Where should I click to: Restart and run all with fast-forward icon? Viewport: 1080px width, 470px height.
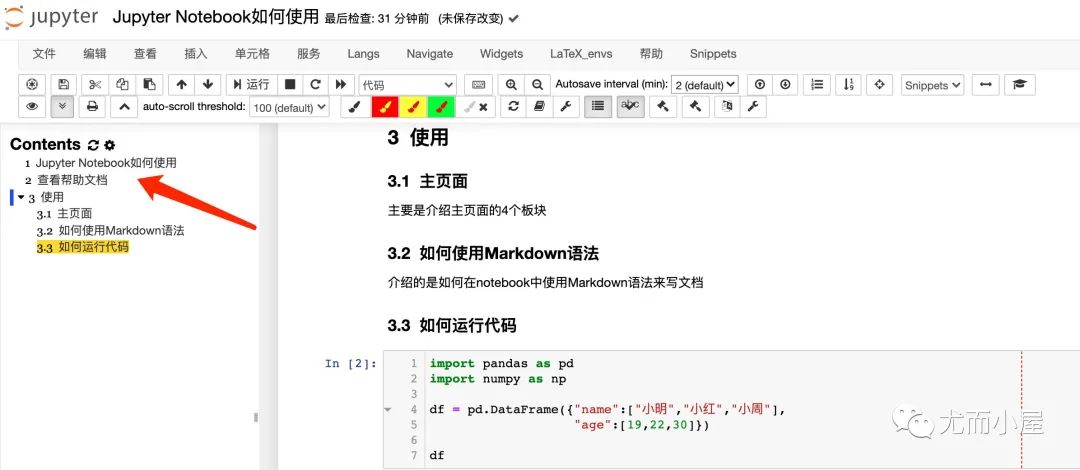(x=341, y=84)
